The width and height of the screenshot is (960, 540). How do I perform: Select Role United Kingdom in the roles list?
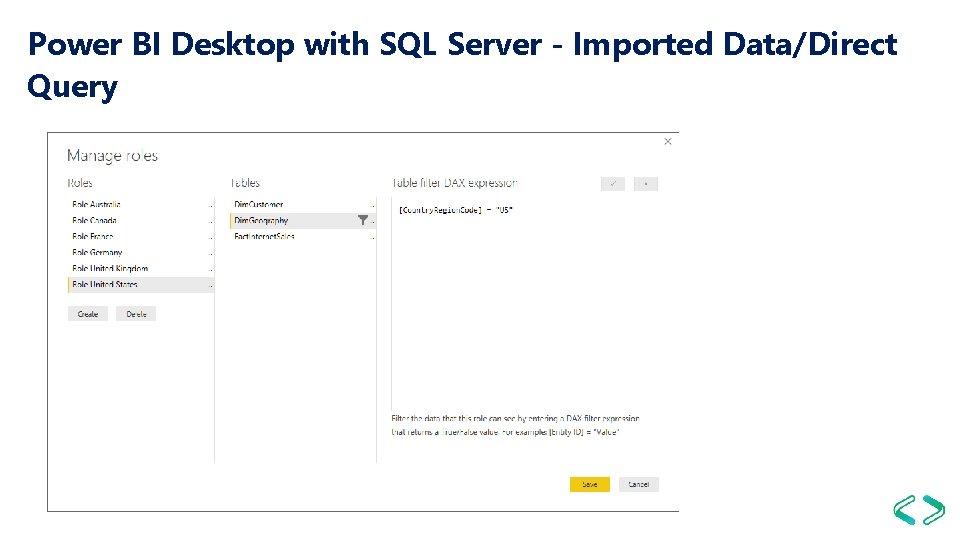140,268
